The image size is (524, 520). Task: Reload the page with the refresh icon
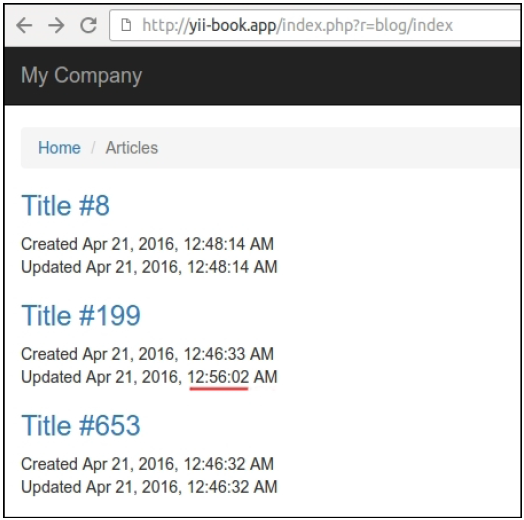point(89,25)
